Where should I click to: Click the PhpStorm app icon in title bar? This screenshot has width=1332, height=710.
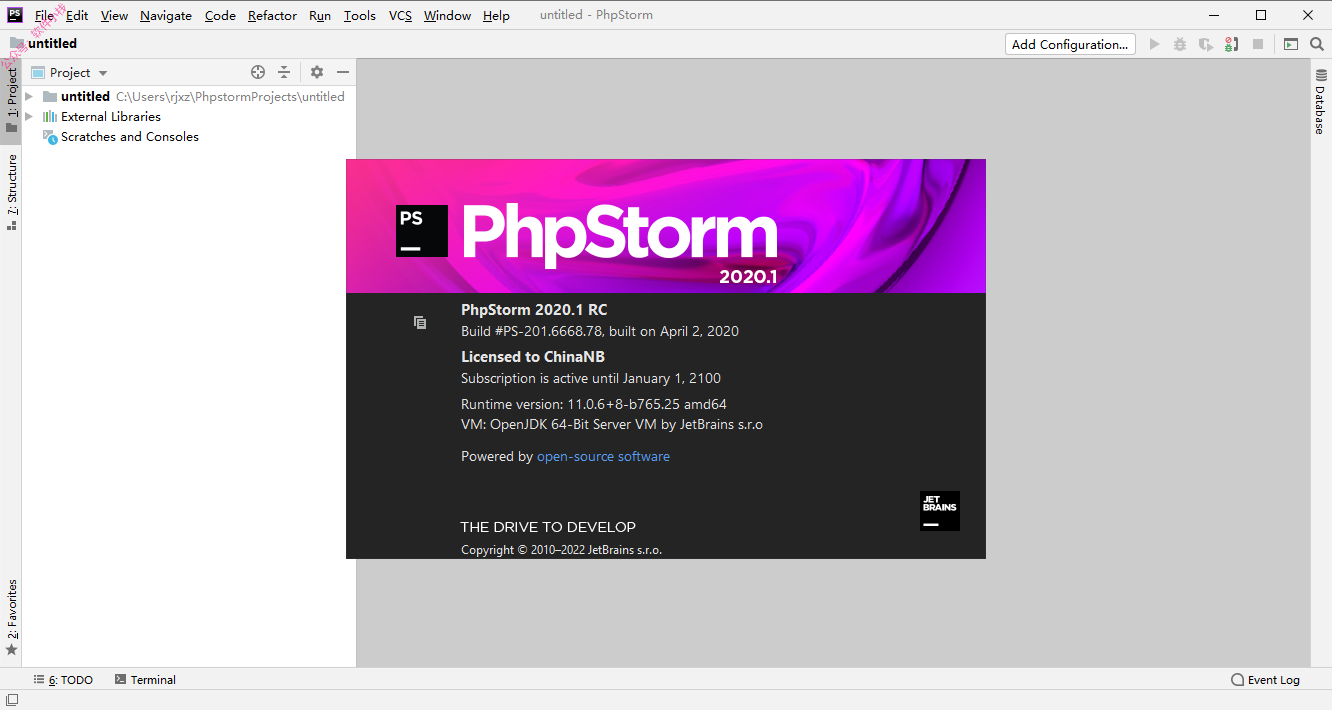(15, 15)
